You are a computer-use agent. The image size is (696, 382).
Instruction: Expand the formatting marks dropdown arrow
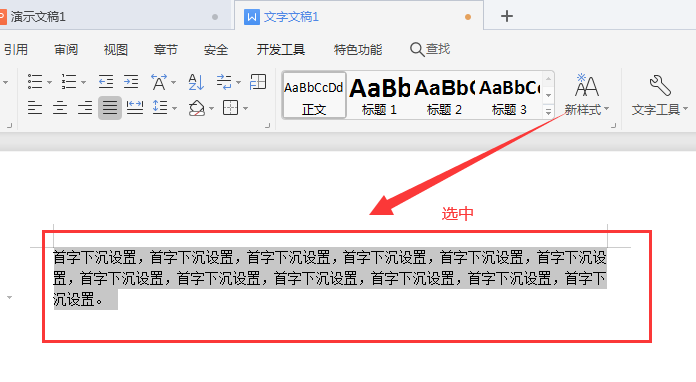(238, 83)
